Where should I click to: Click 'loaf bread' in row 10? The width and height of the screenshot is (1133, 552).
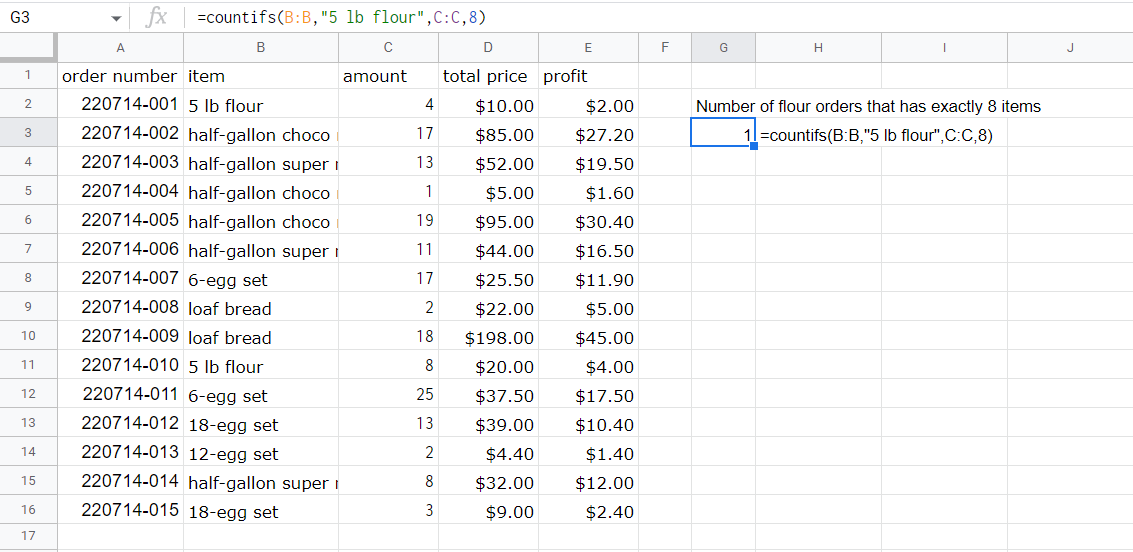261,335
